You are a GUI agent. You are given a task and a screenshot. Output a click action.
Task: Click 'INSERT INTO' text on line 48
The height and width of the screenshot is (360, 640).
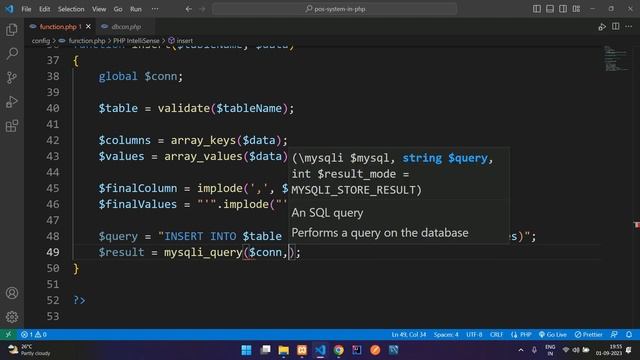tap(200, 236)
